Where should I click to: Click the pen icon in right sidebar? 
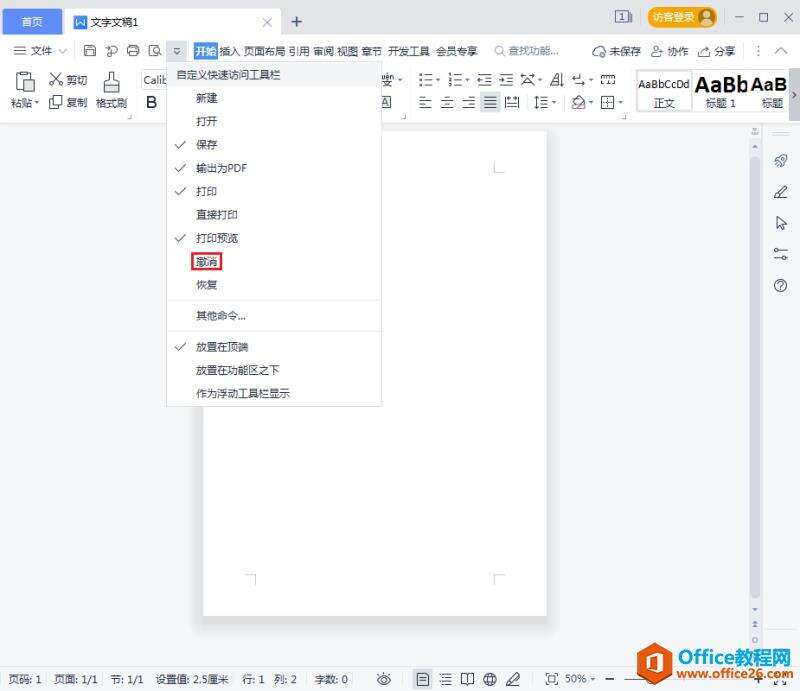(781, 192)
